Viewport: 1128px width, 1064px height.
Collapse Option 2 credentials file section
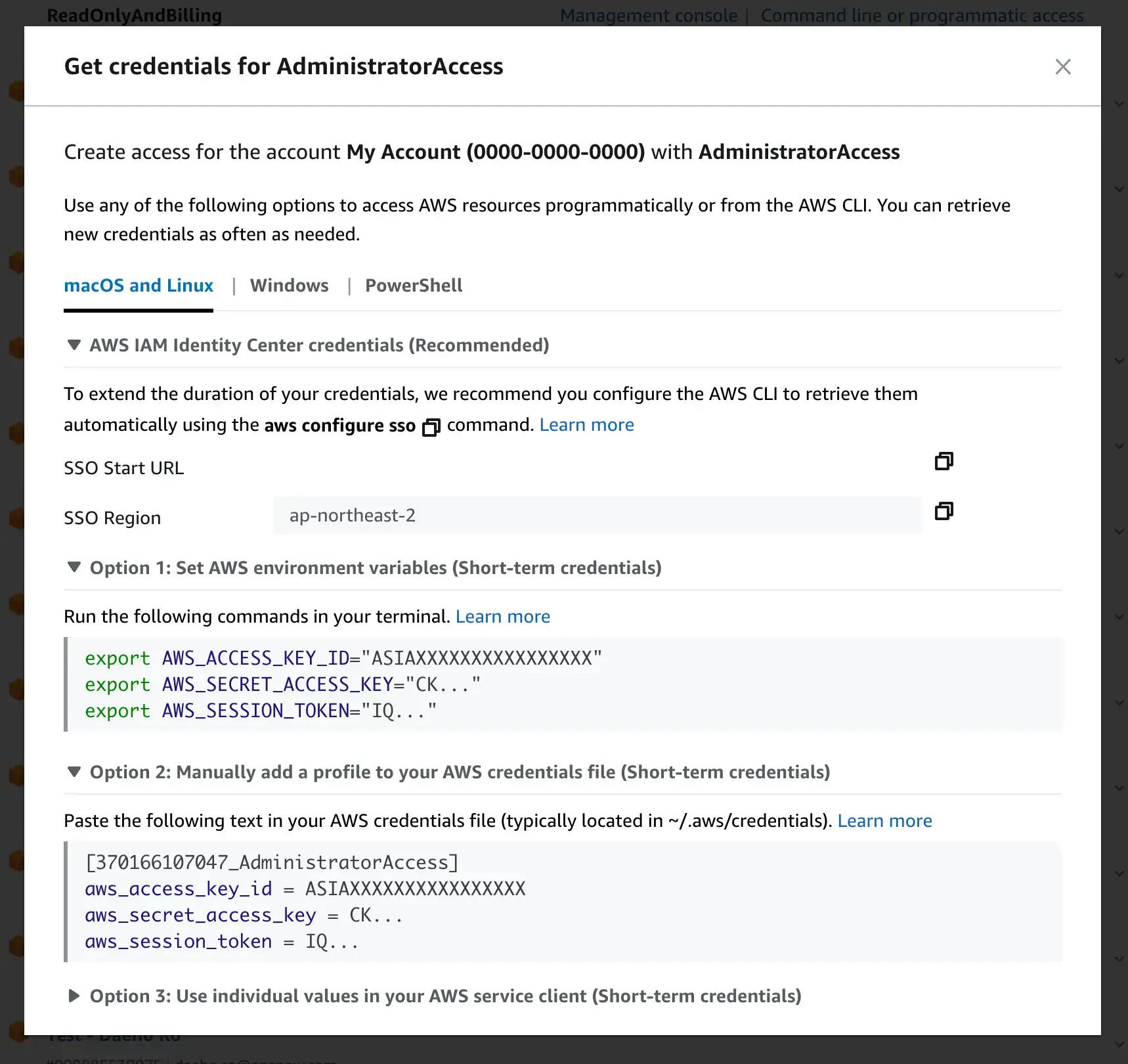(x=74, y=772)
